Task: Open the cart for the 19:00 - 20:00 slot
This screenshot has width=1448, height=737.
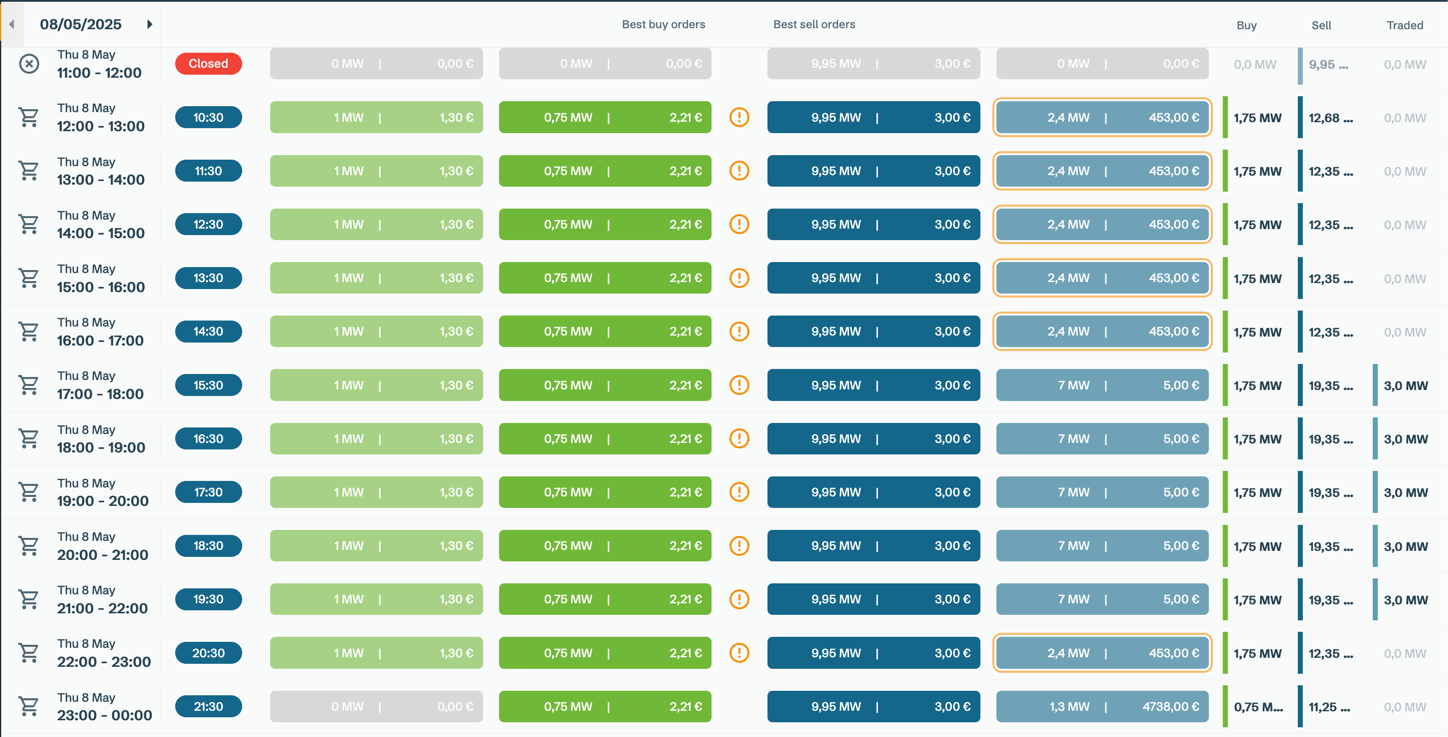Action: (x=29, y=492)
